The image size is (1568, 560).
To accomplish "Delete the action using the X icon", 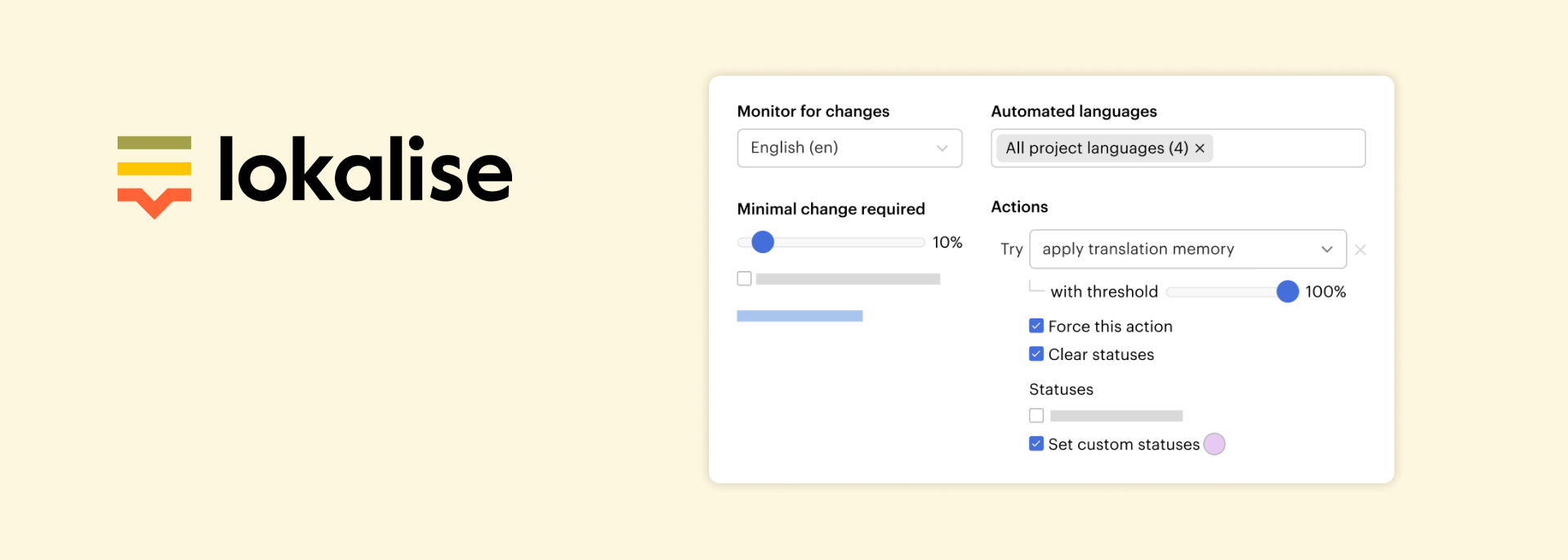I will (1360, 250).
